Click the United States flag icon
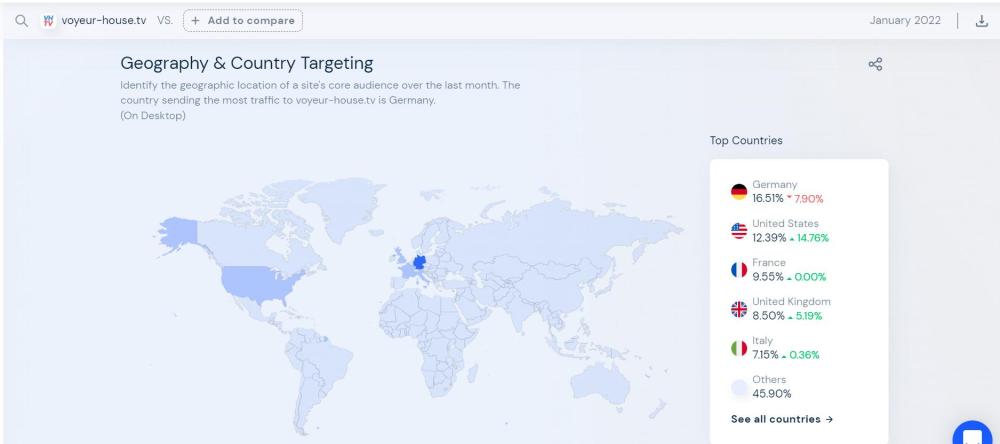This screenshot has width=1000, height=444. click(739, 231)
